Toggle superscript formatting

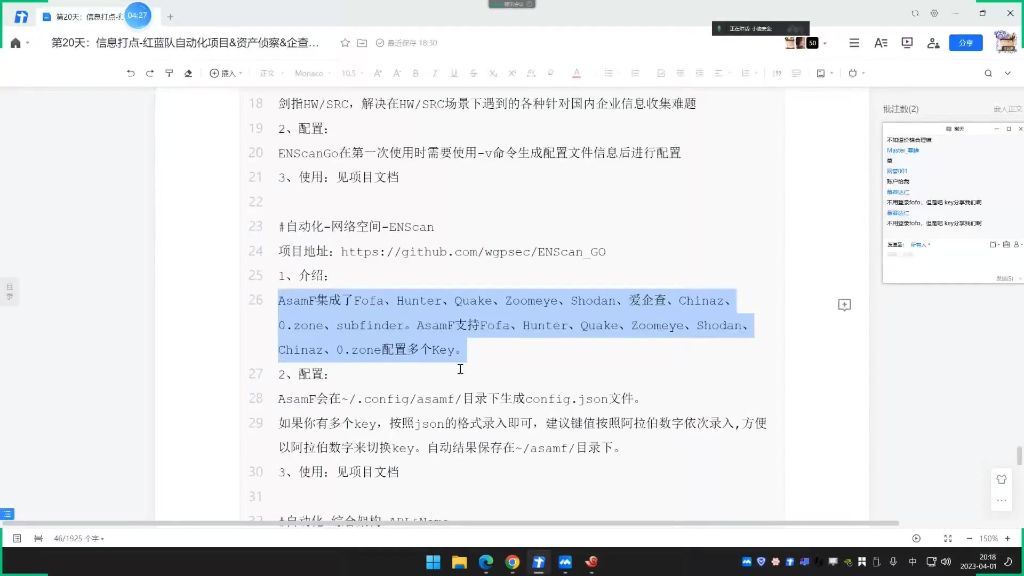tap(512, 73)
